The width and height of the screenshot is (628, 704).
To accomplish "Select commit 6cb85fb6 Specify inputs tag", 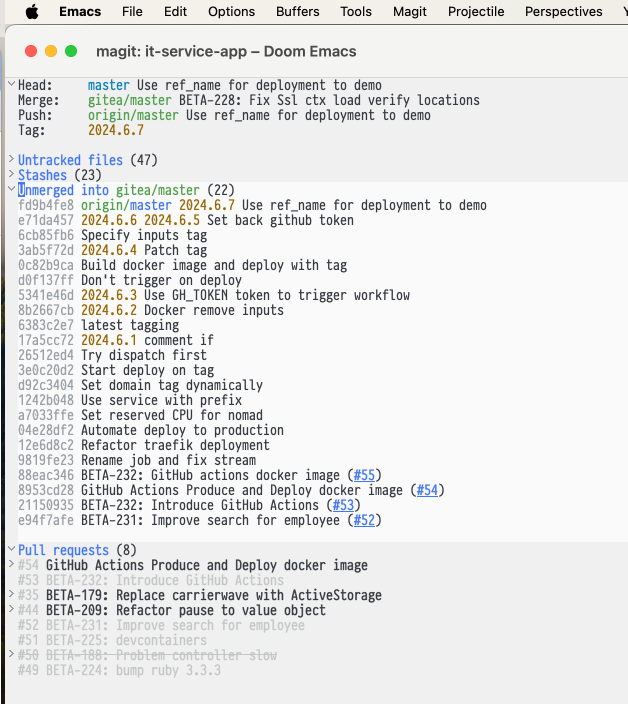I will click(113, 235).
